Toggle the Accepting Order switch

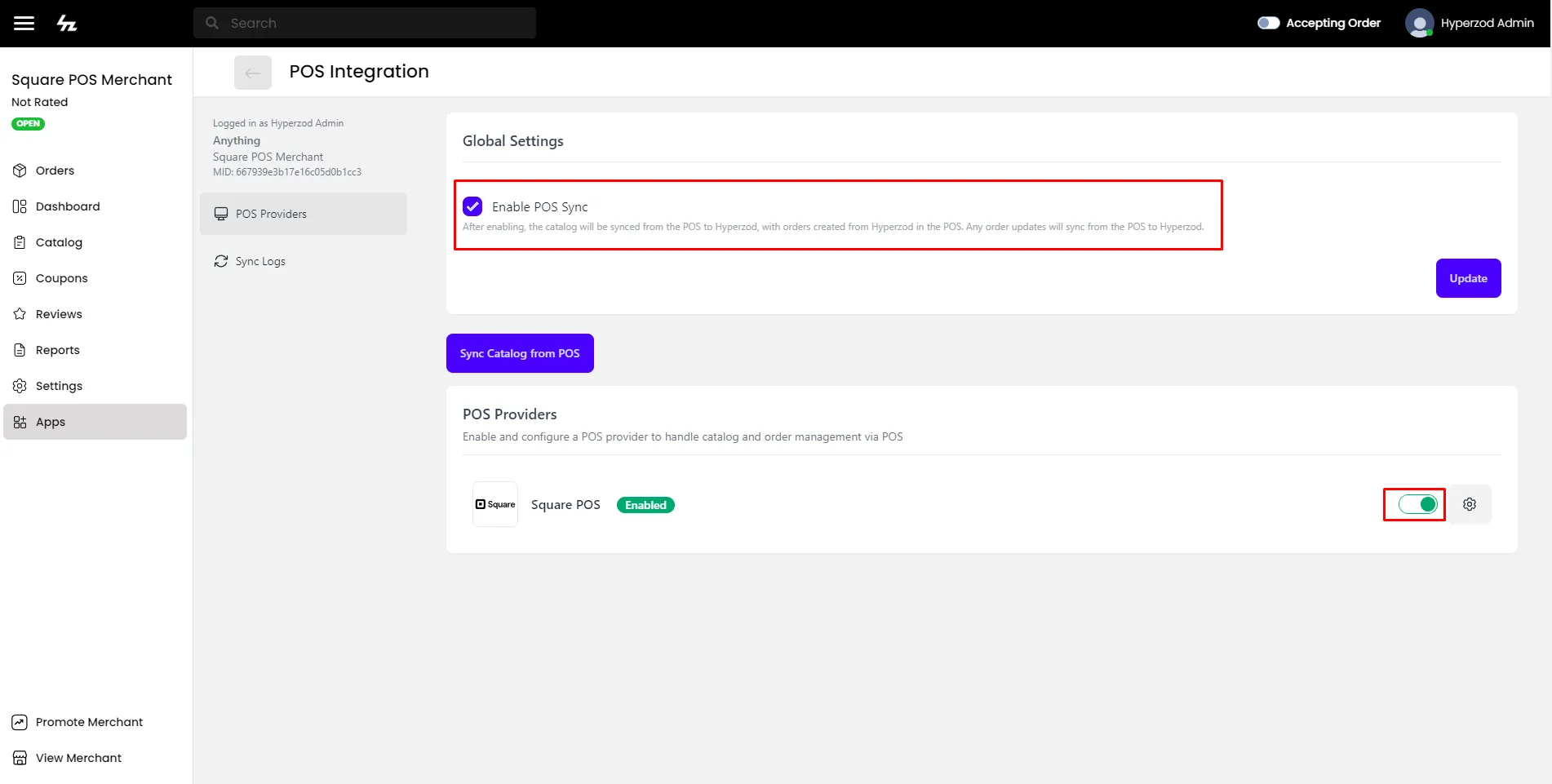(1268, 23)
